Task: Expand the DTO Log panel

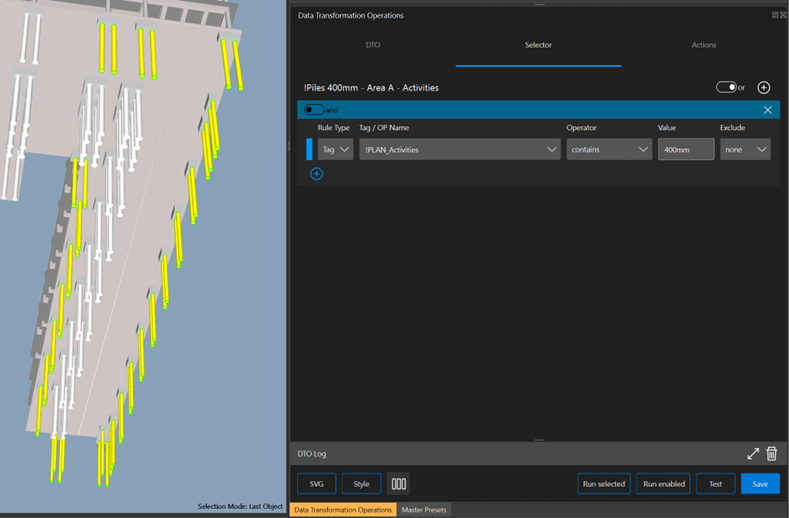Action: click(x=753, y=454)
